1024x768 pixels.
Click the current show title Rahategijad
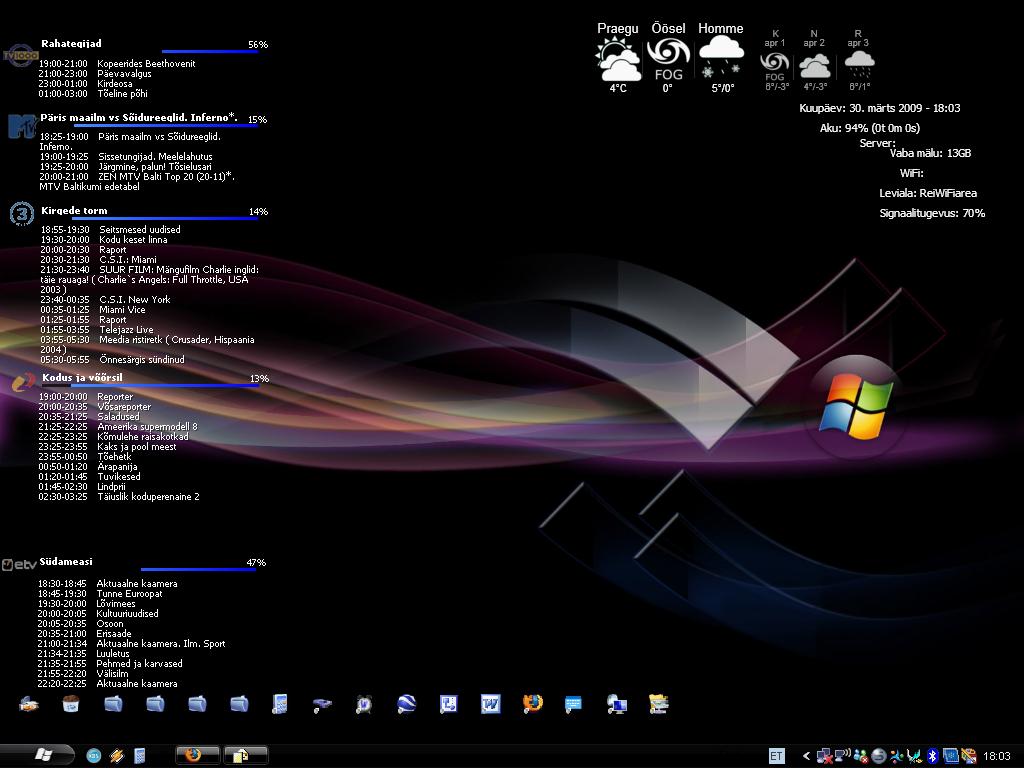[x=71, y=44]
